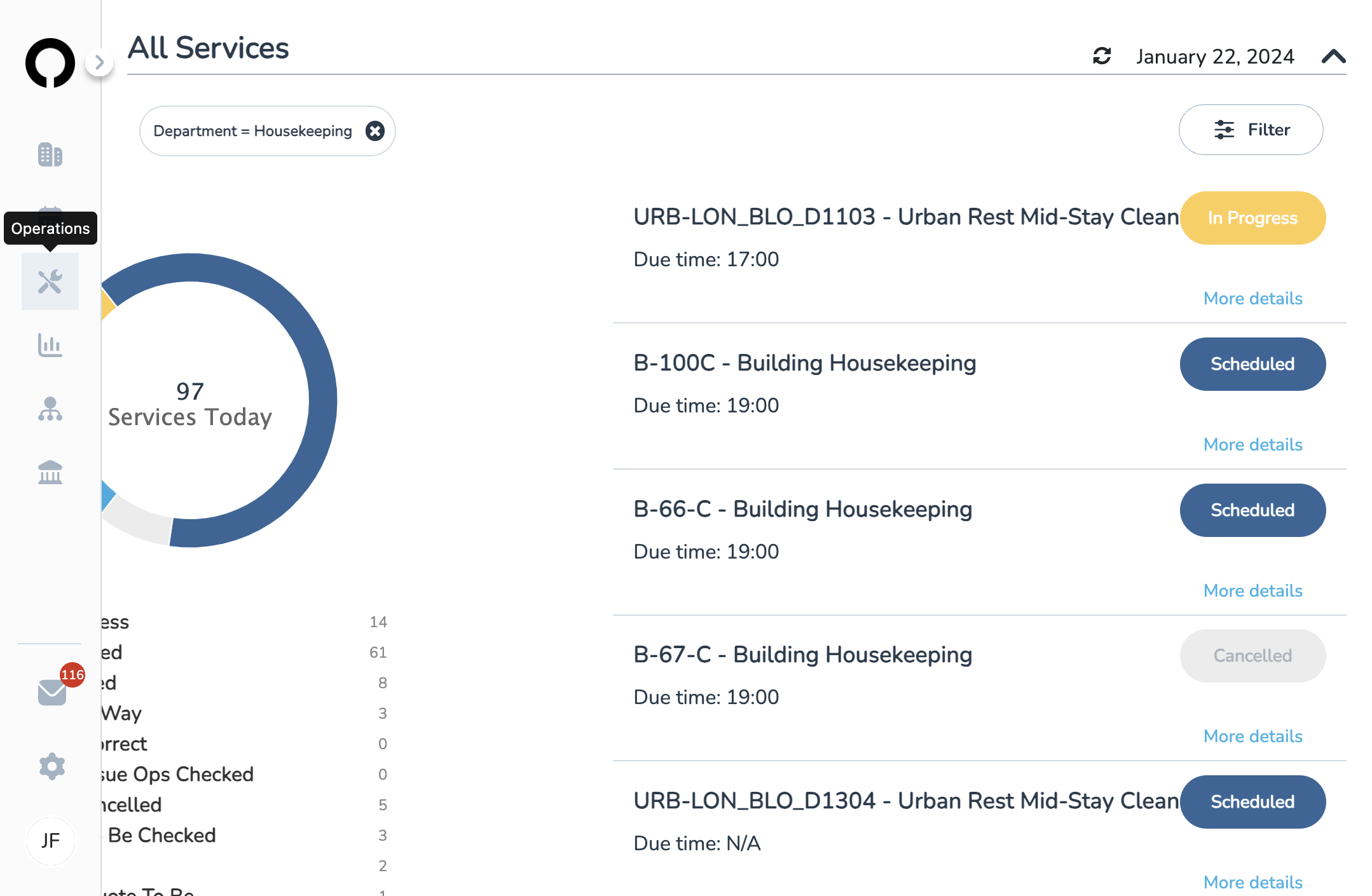Click Scheduled status on B-66-C

[x=1252, y=510]
